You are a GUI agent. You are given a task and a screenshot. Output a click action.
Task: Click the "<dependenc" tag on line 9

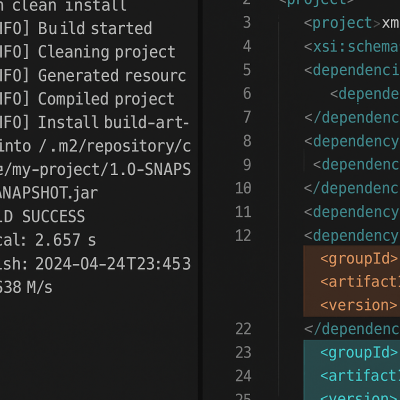pos(356,164)
